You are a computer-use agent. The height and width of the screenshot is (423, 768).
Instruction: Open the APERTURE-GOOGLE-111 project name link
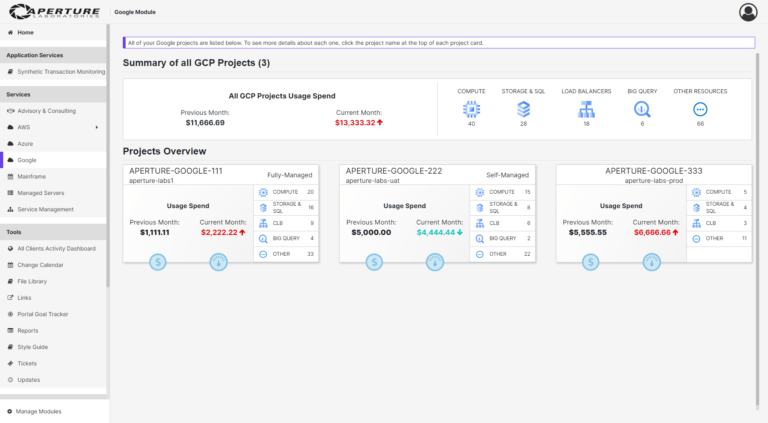coord(176,171)
